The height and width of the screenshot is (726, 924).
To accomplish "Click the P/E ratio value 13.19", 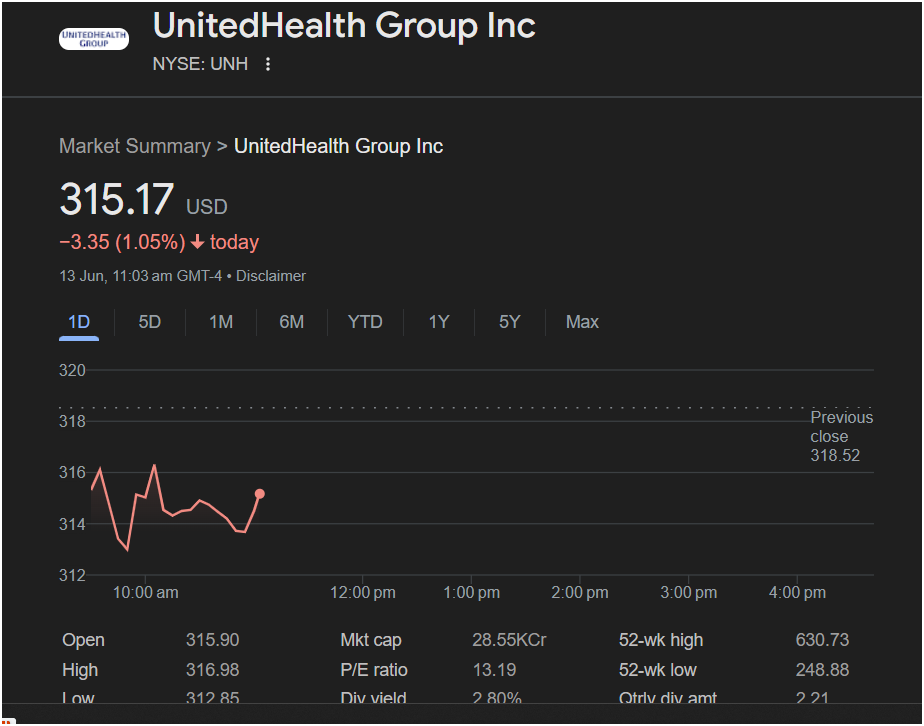I will [x=494, y=670].
